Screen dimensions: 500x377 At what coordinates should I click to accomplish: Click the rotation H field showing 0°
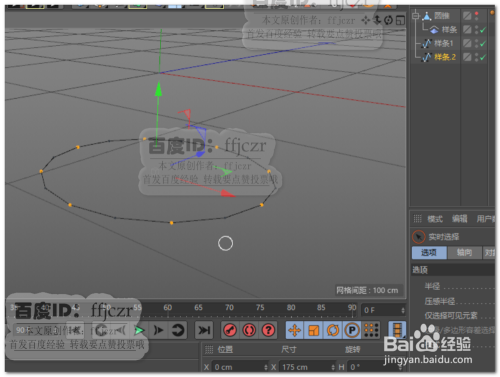click(376, 367)
